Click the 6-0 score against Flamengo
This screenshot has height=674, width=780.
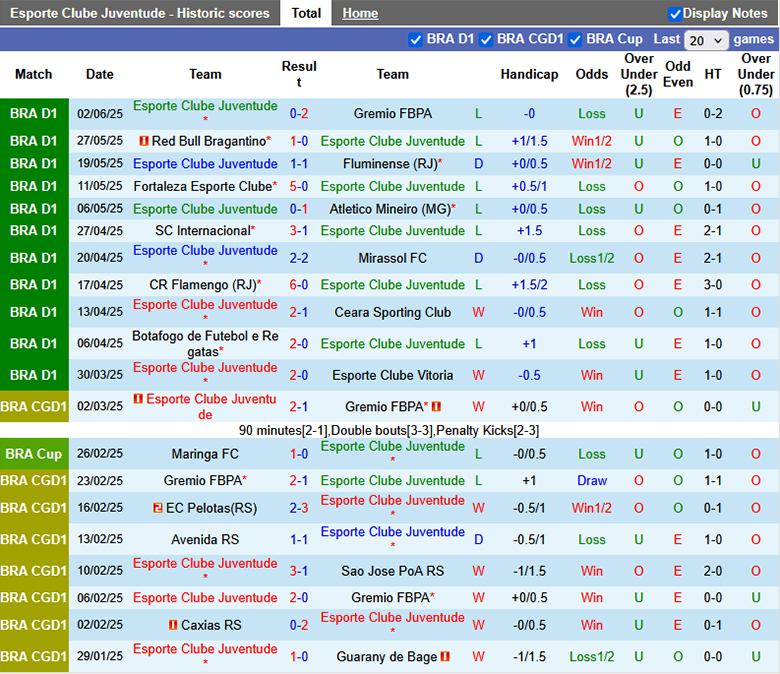[298, 285]
